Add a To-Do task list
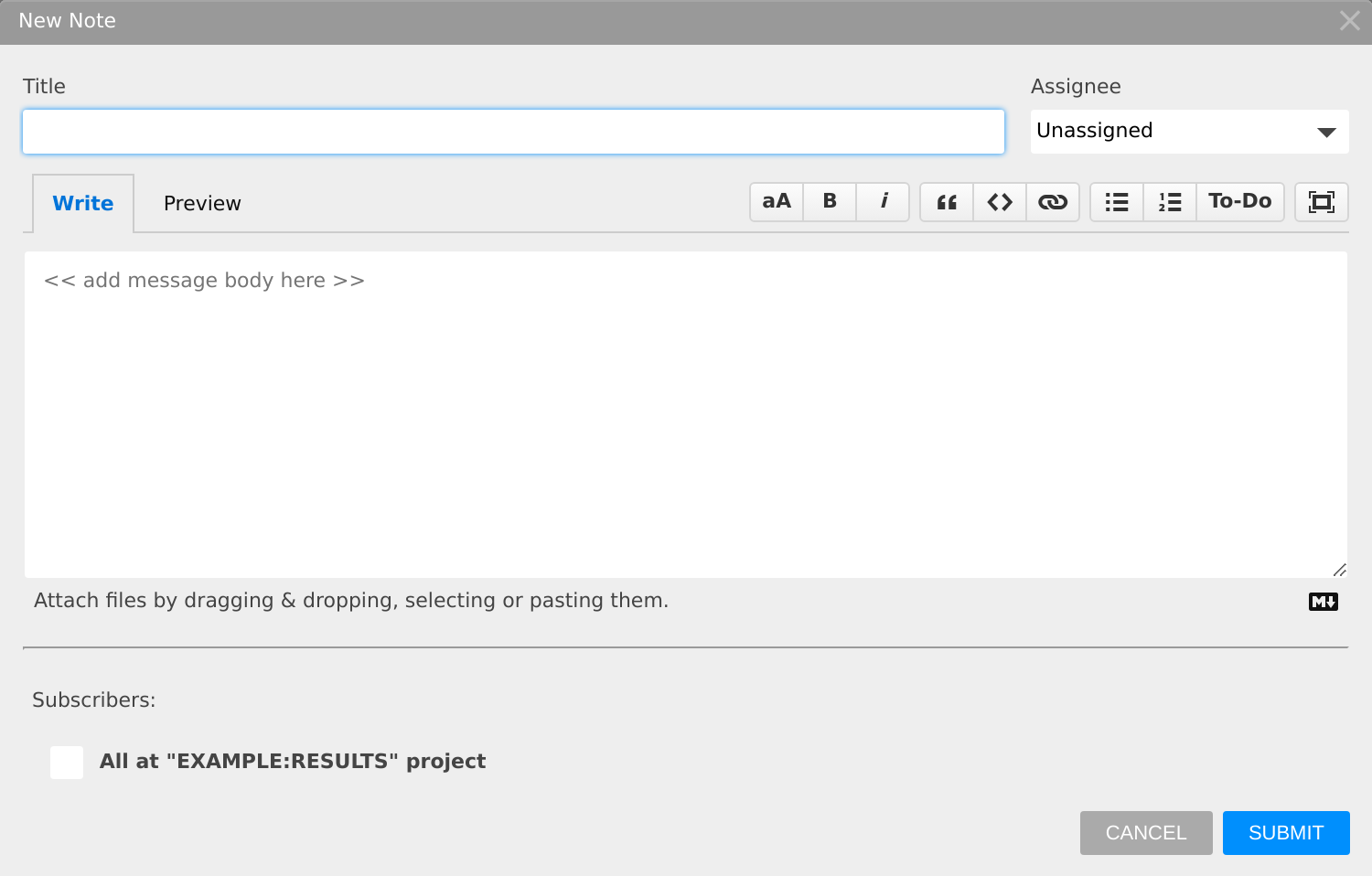The width and height of the screenshot is (1372, 876). tap(1240, 202)
